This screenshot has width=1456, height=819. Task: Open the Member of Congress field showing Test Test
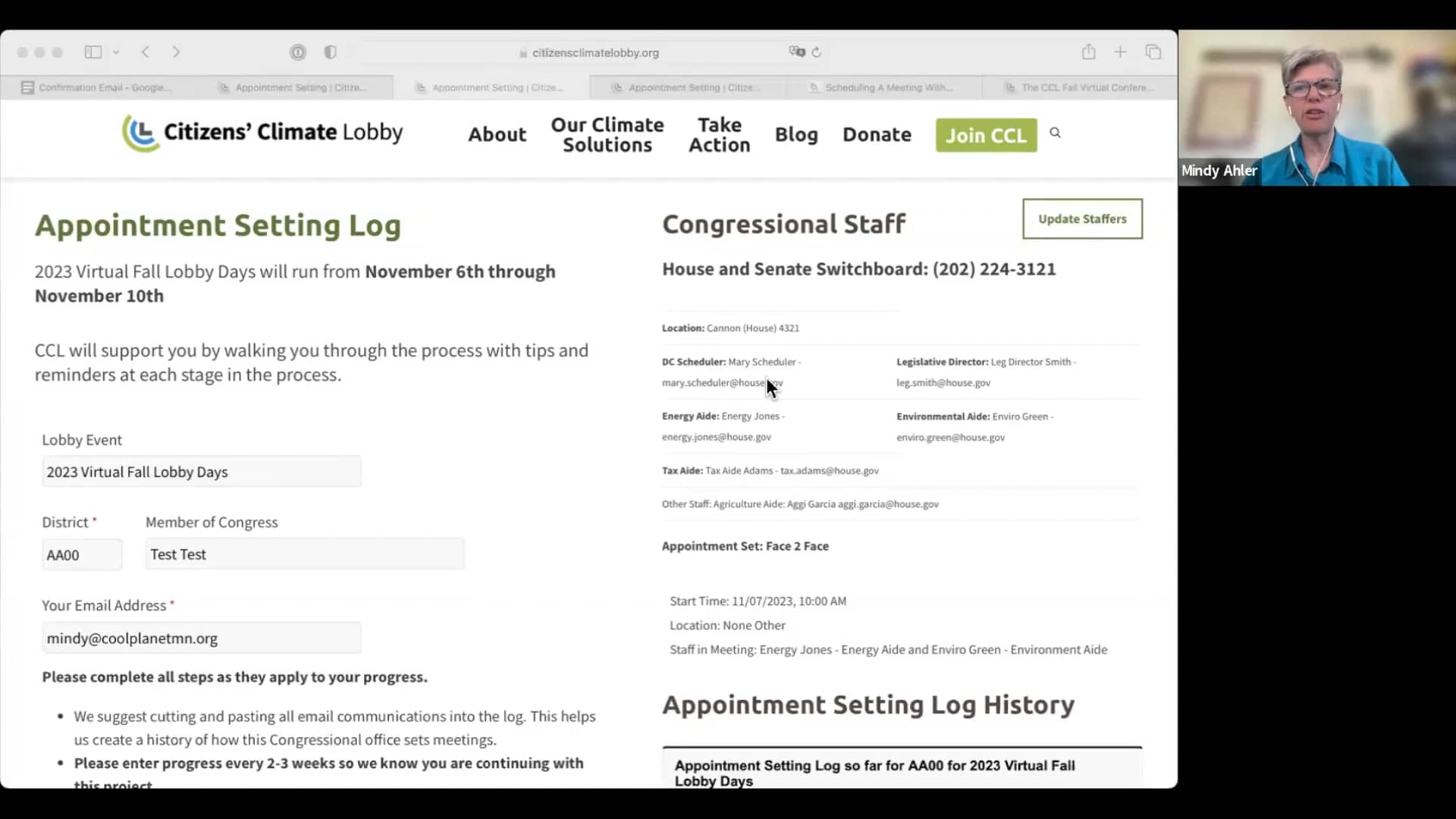tap(304, 554)
